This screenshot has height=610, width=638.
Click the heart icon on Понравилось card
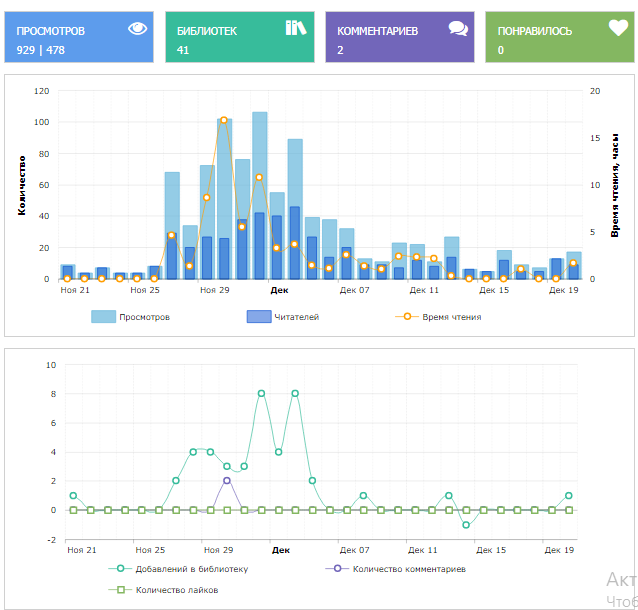coord(618,28)
